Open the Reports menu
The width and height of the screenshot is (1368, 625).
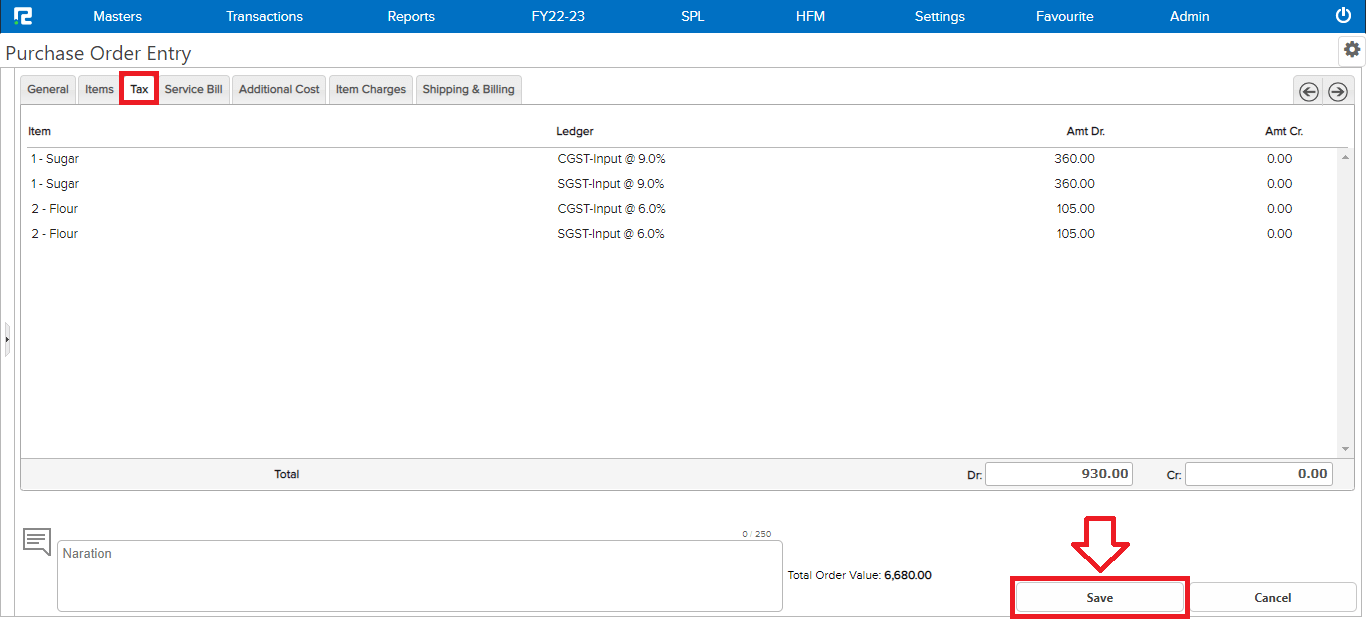[410, 16]
